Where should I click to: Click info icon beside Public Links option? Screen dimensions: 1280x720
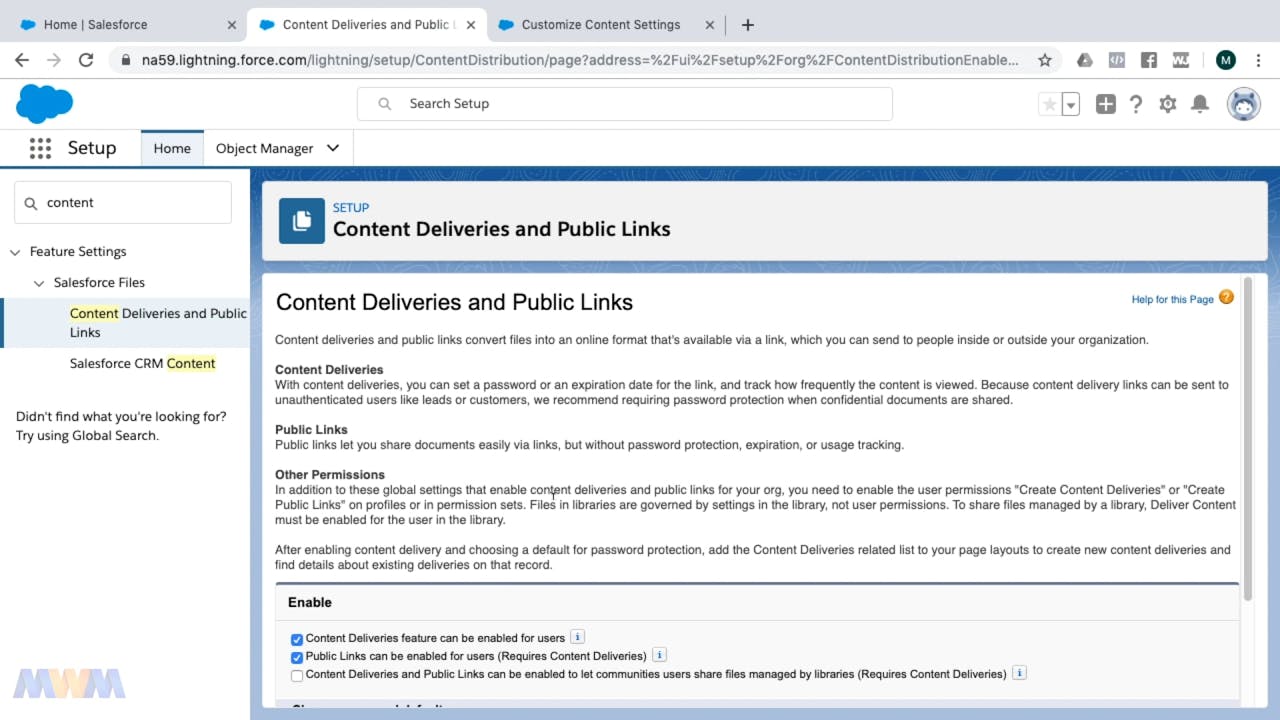click(659, 655)
